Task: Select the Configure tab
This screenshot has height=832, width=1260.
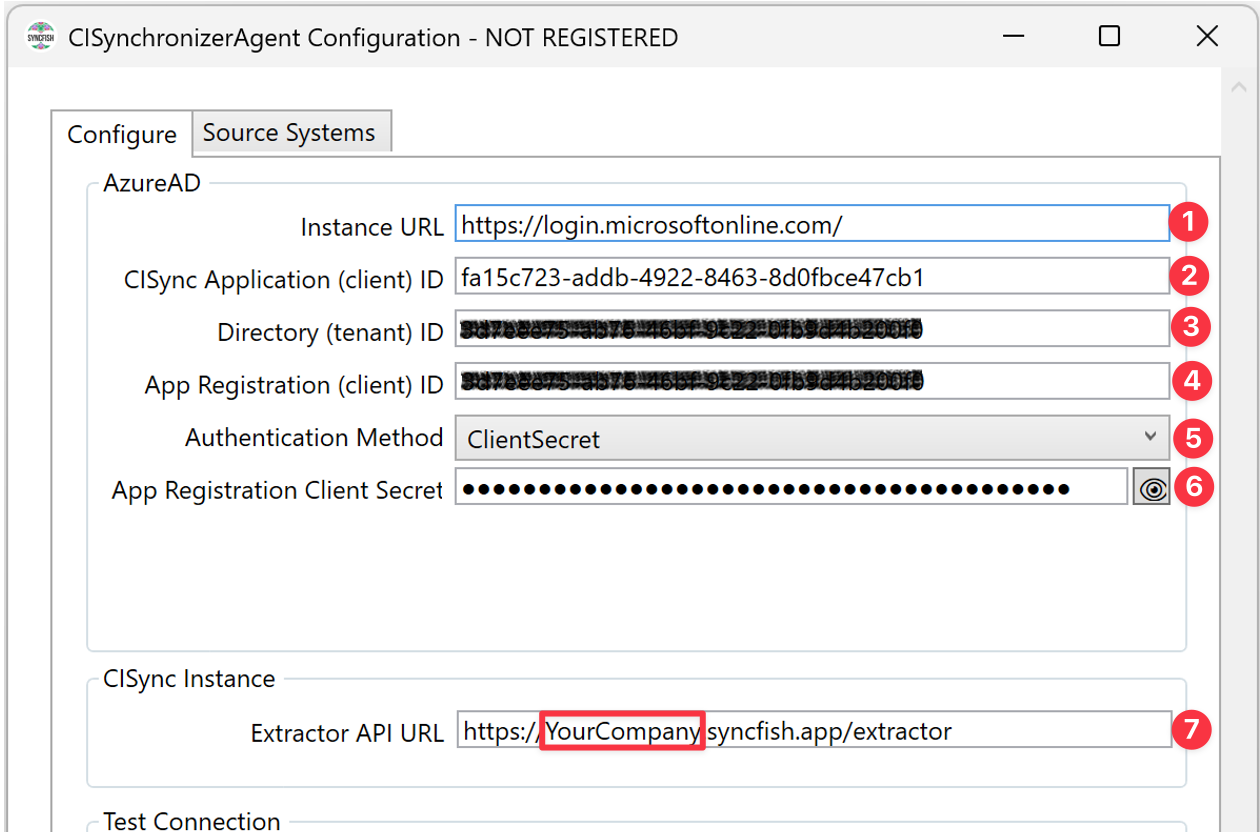Action: pos(122,134)
